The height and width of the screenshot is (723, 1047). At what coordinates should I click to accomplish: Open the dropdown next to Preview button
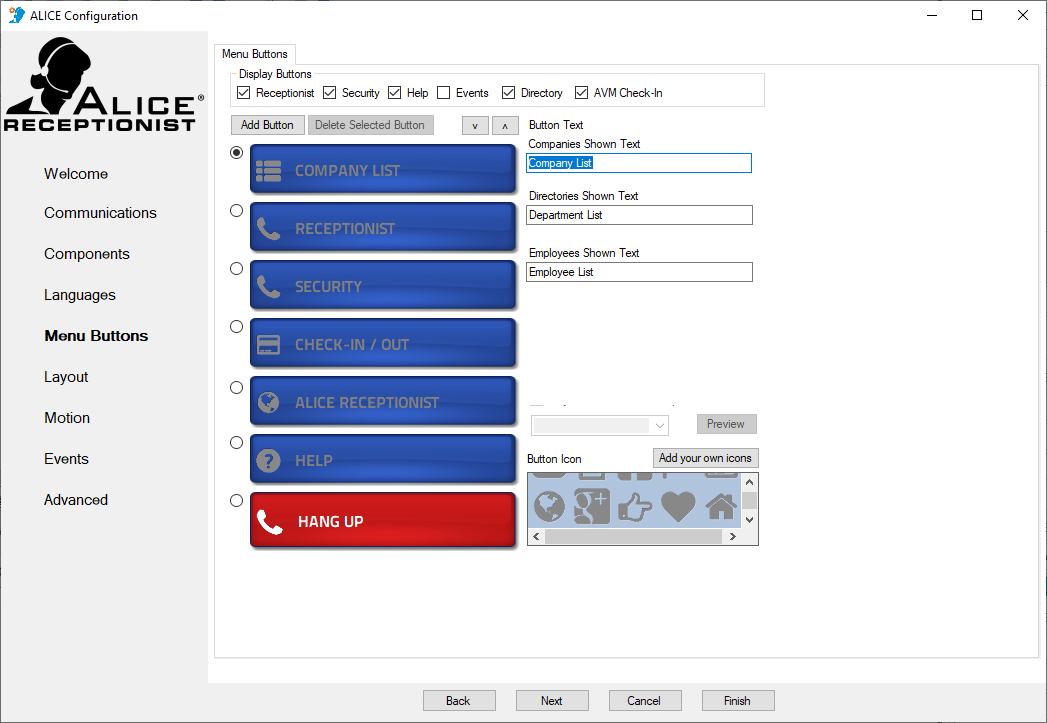(600, 425)
